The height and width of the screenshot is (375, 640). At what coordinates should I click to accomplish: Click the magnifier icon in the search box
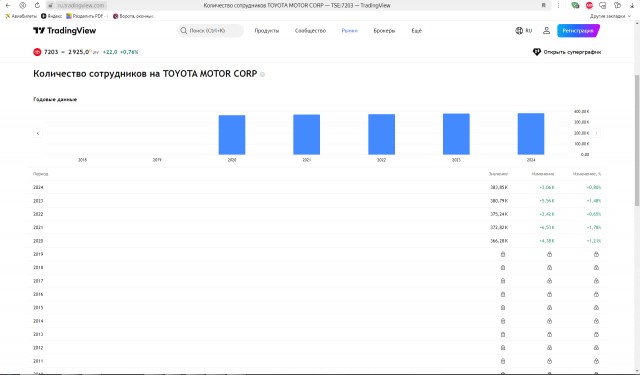(x=184, y=31)
